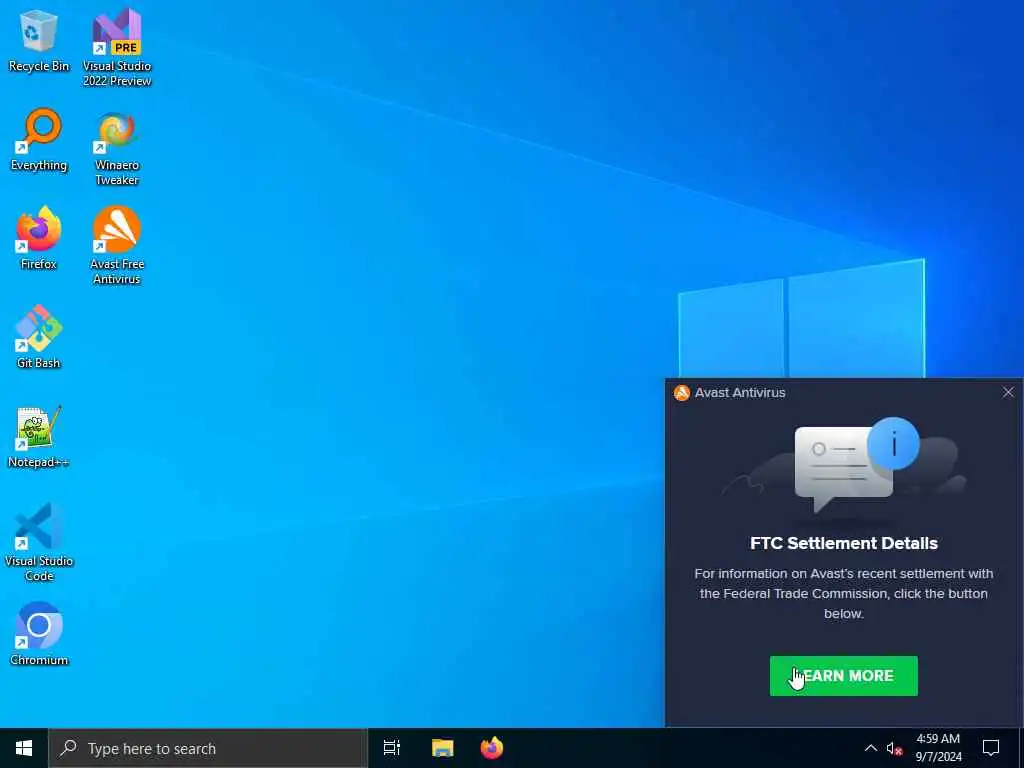This screenshot has height=768, width=1024.
Task: Click the FTC Settlement Details heading
Action: 844,543
